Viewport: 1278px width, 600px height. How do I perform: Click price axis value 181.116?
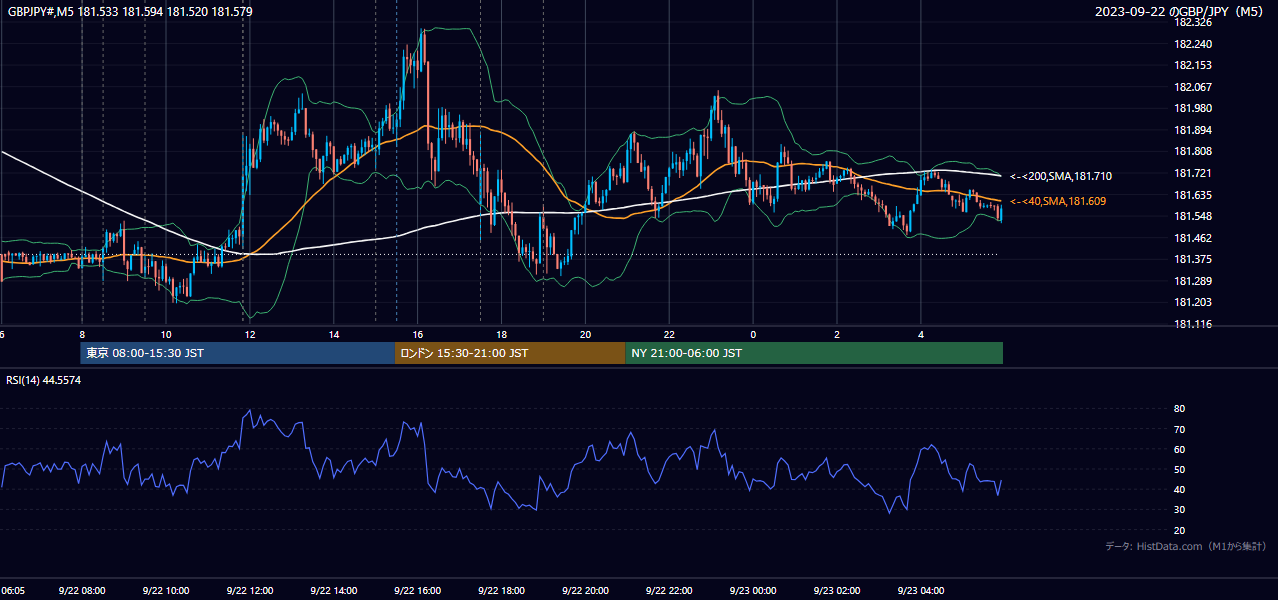[x=1193, y=324]
